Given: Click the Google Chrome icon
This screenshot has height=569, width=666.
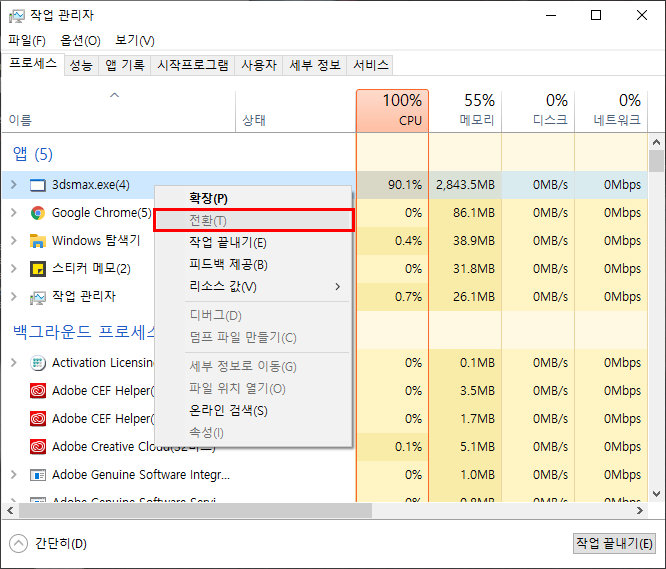Looking at the screenshot, I should pyautogui.click(x=37, y=213).
